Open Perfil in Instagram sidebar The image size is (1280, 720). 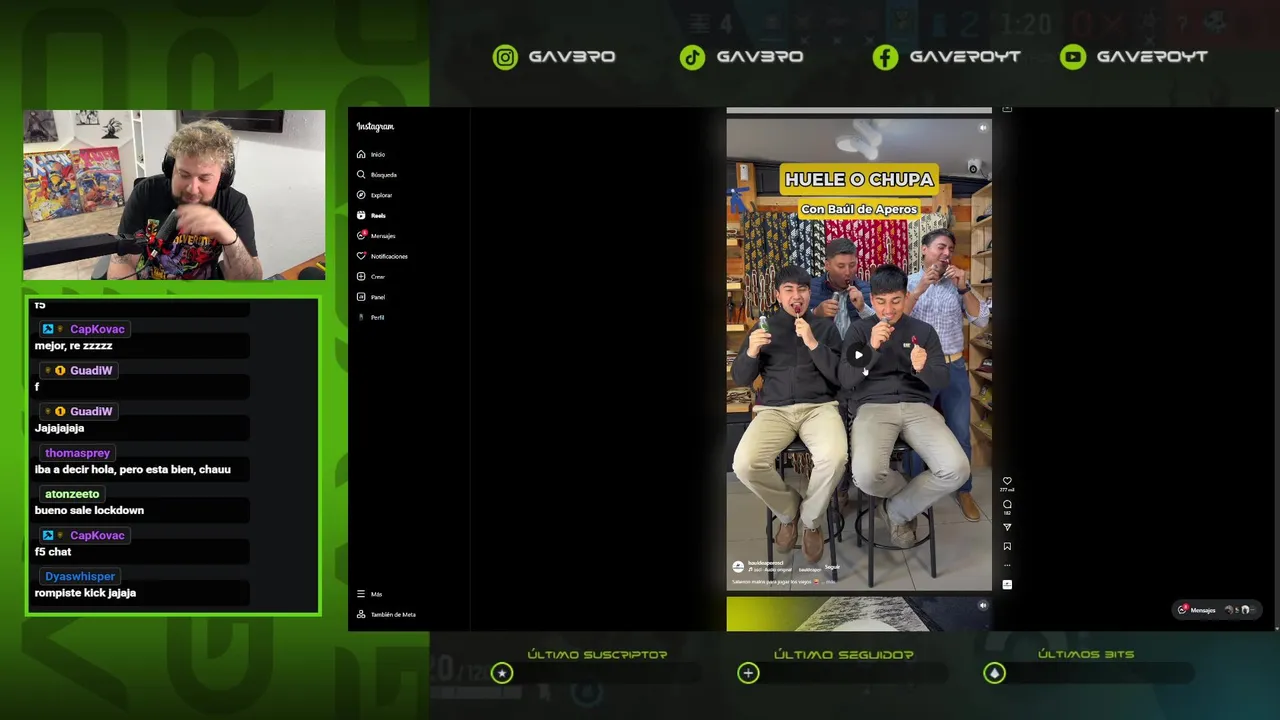371,317
